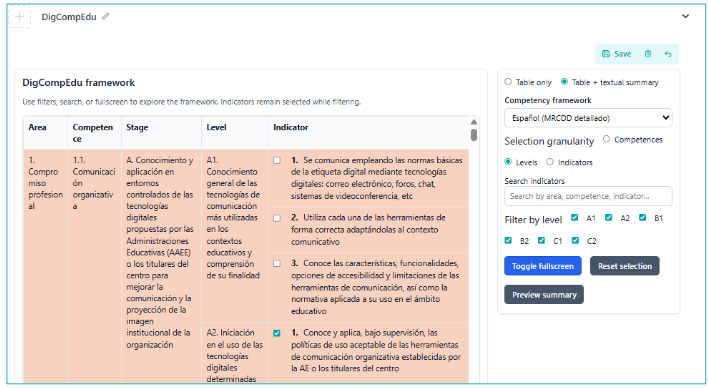The width and height of the screenshot is (708, 388).
Task: Check indicator 1 'Se comunica empleando las normas'
Action: (277, 160)
